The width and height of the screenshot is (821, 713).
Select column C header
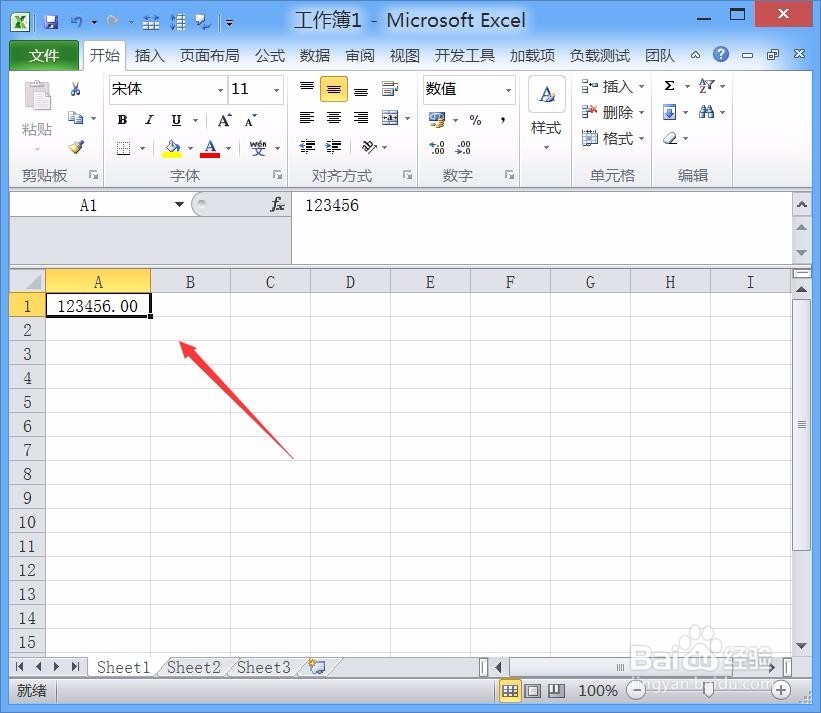tap(270, 282)
